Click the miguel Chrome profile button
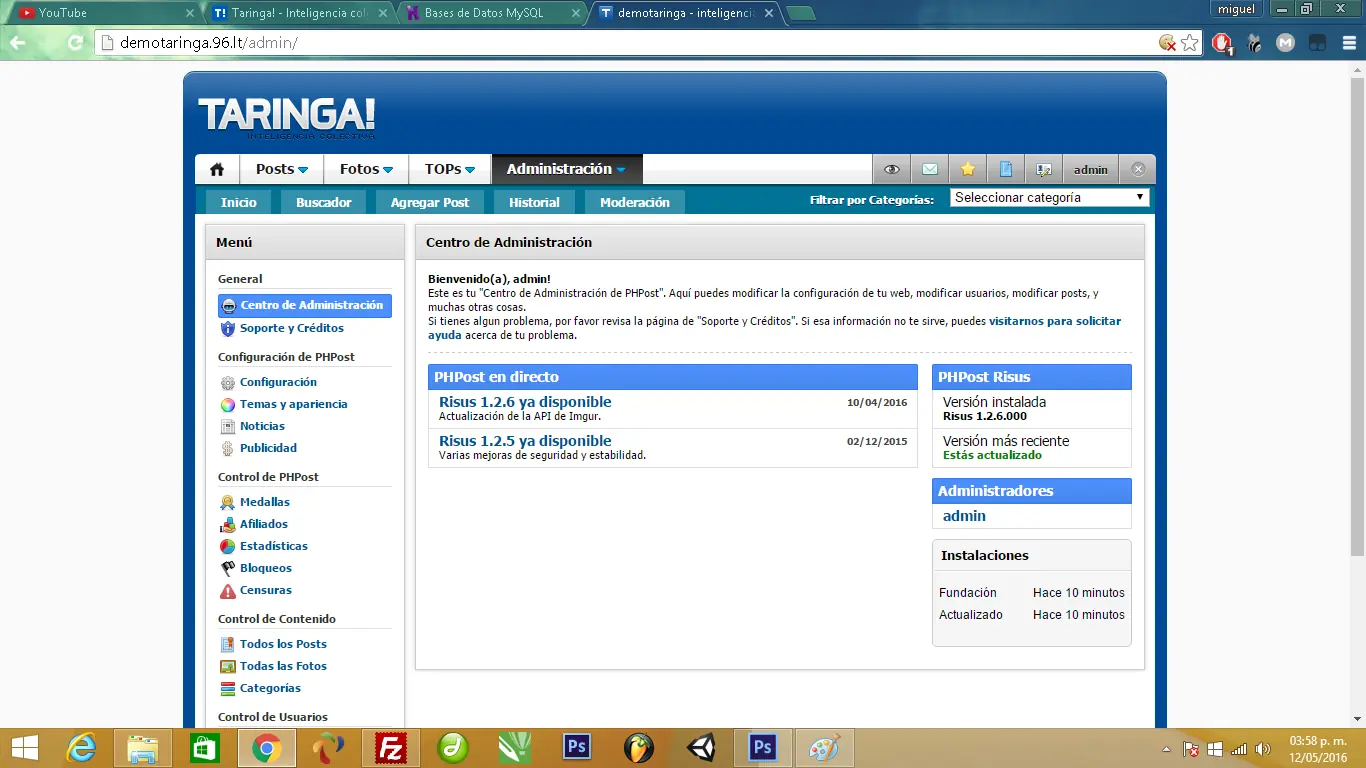1366x768 pixels. pyautogui.click(x=1238, y=9)
